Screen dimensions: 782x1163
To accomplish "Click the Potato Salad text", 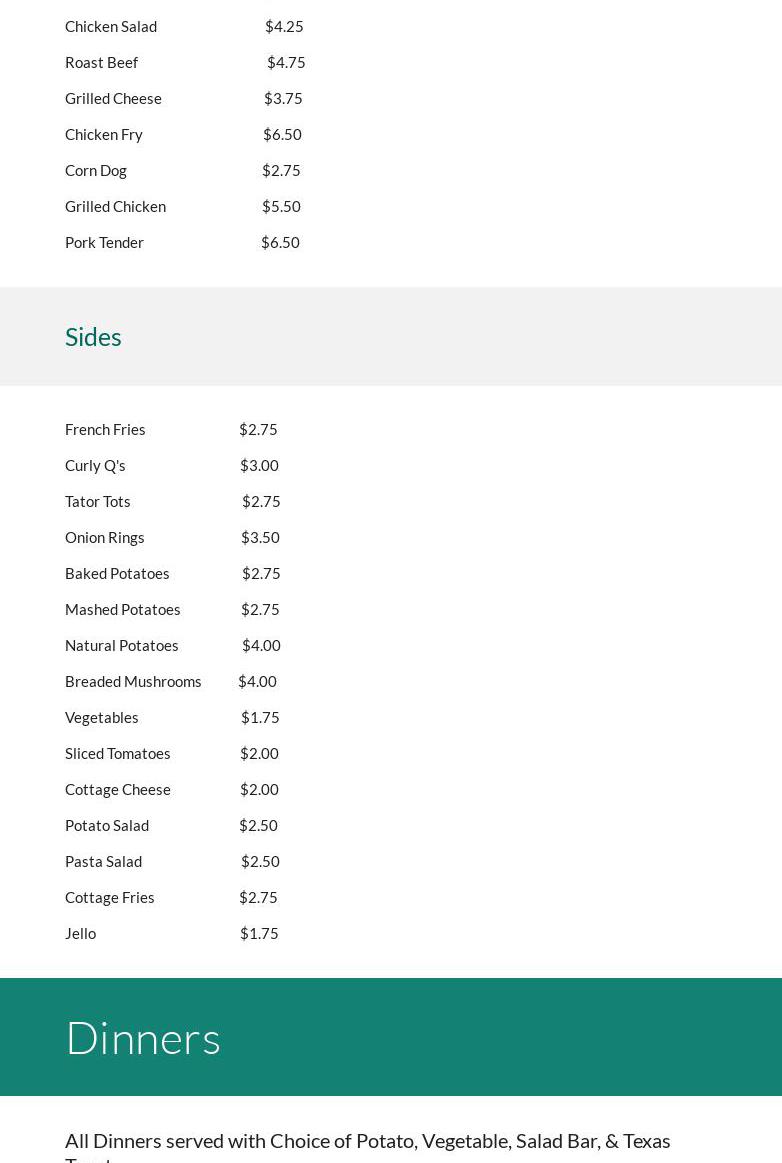I will 107,826.
